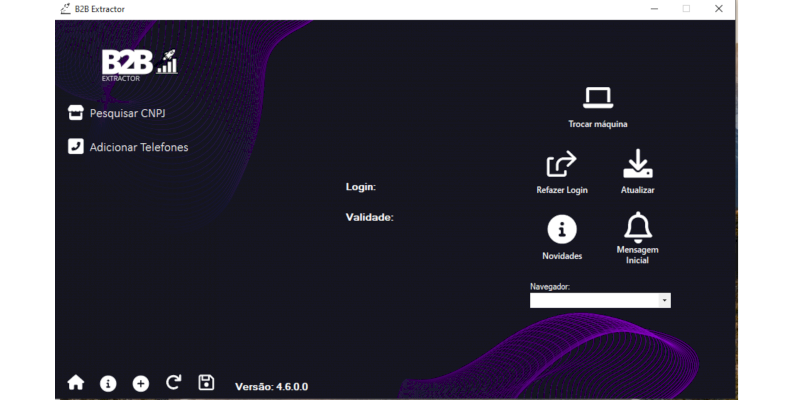800x400 pixels.
Task: Open the Mensagem Inicial label
Action: coord(638,255)
